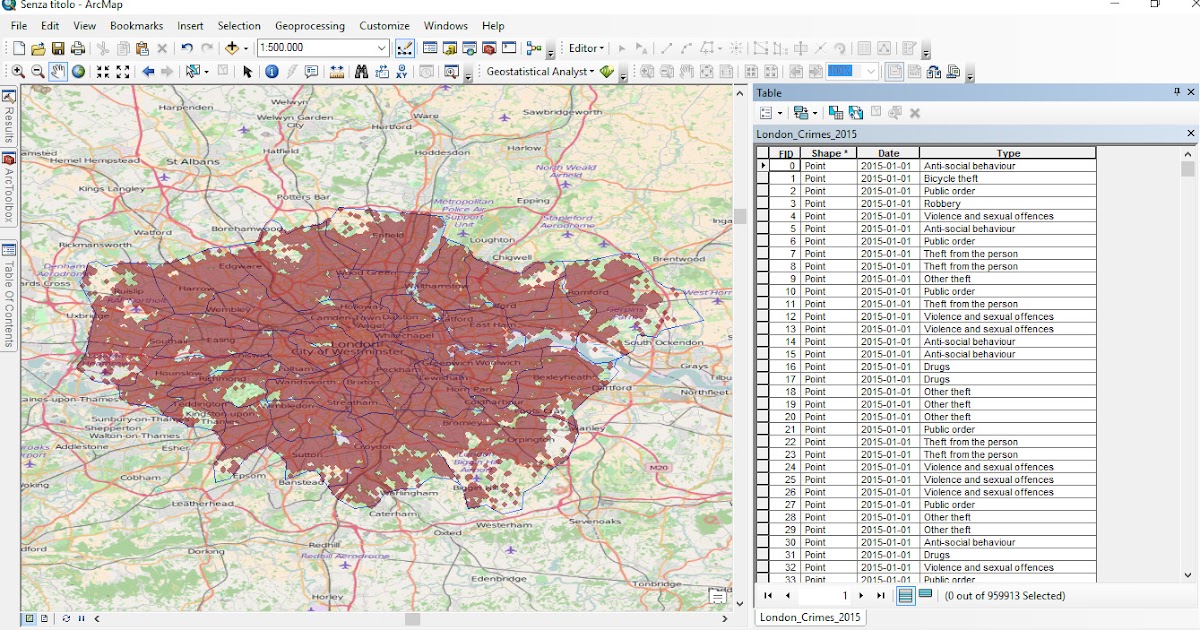Activate the Pan tool
This screenshot has width=1200, height=630.
(58, 71)
